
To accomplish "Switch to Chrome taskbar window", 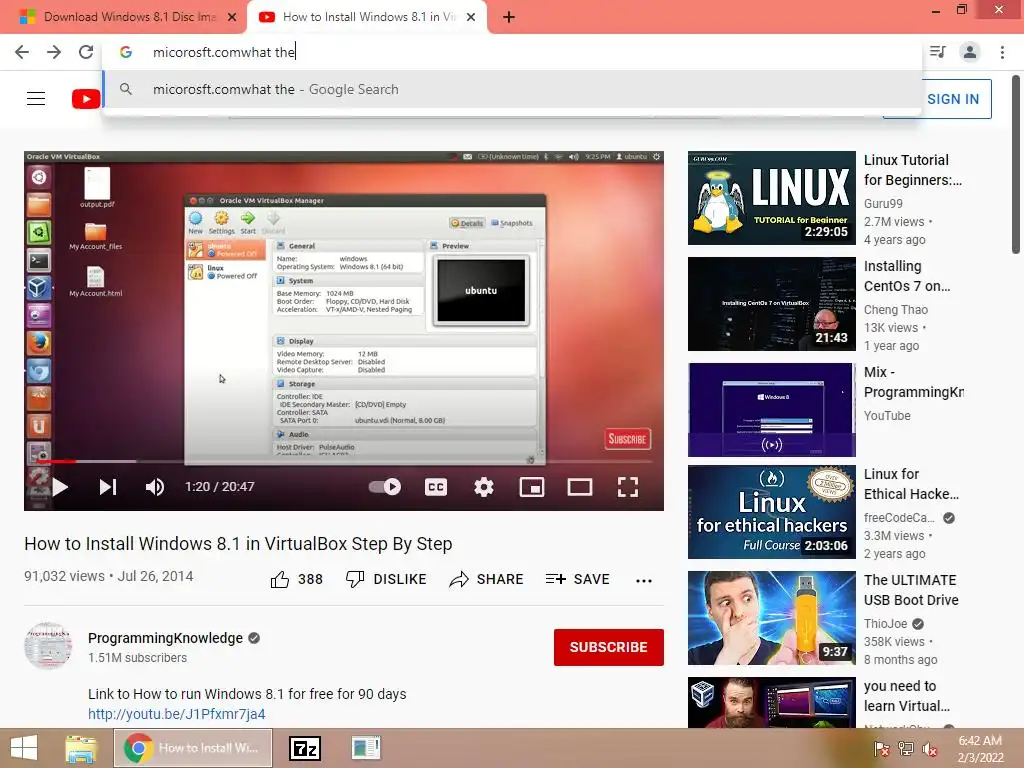I will pos(193,748).
